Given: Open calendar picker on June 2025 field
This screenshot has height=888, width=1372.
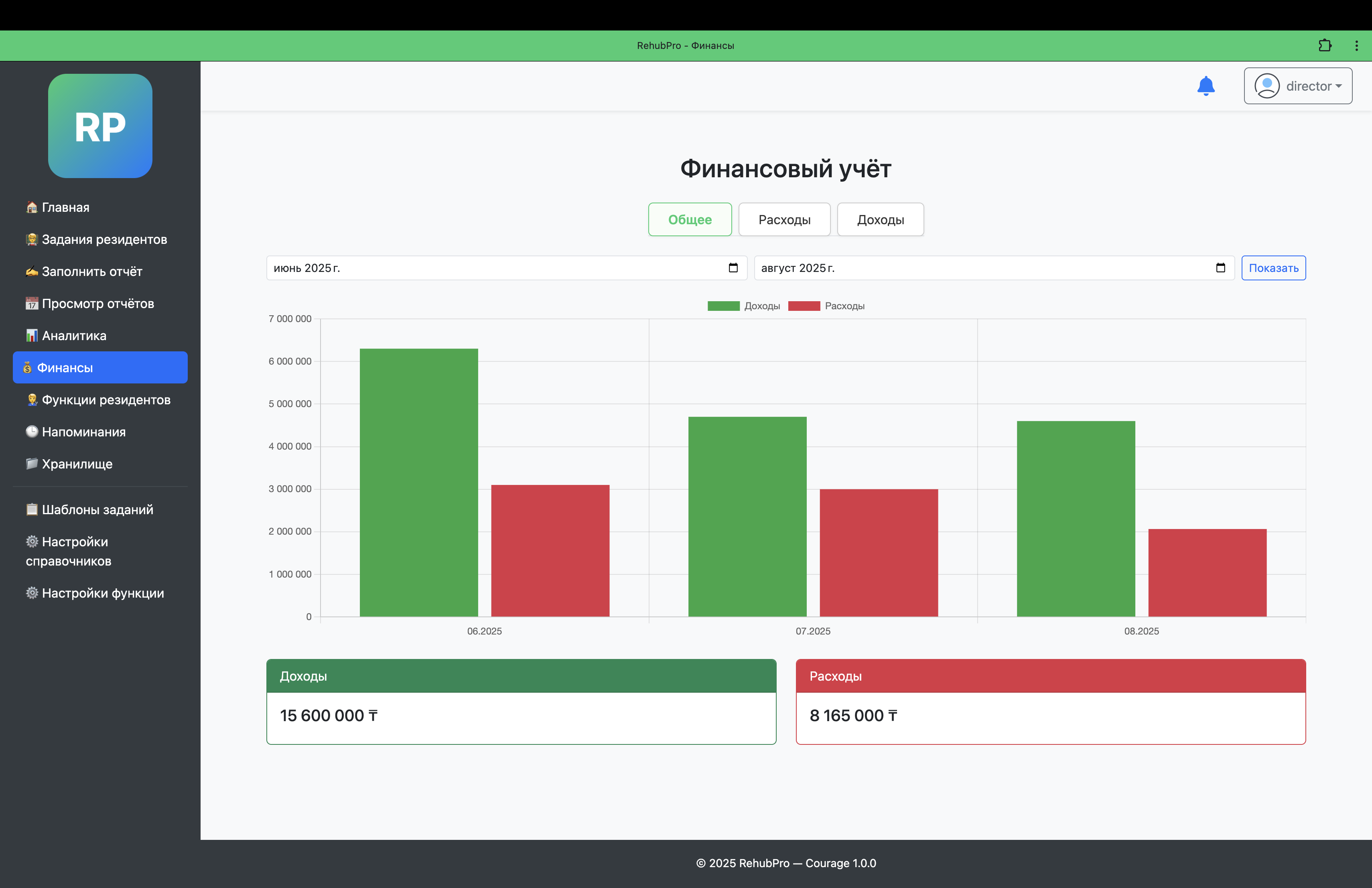Looking at the screenshot, I should coord(733,268).
